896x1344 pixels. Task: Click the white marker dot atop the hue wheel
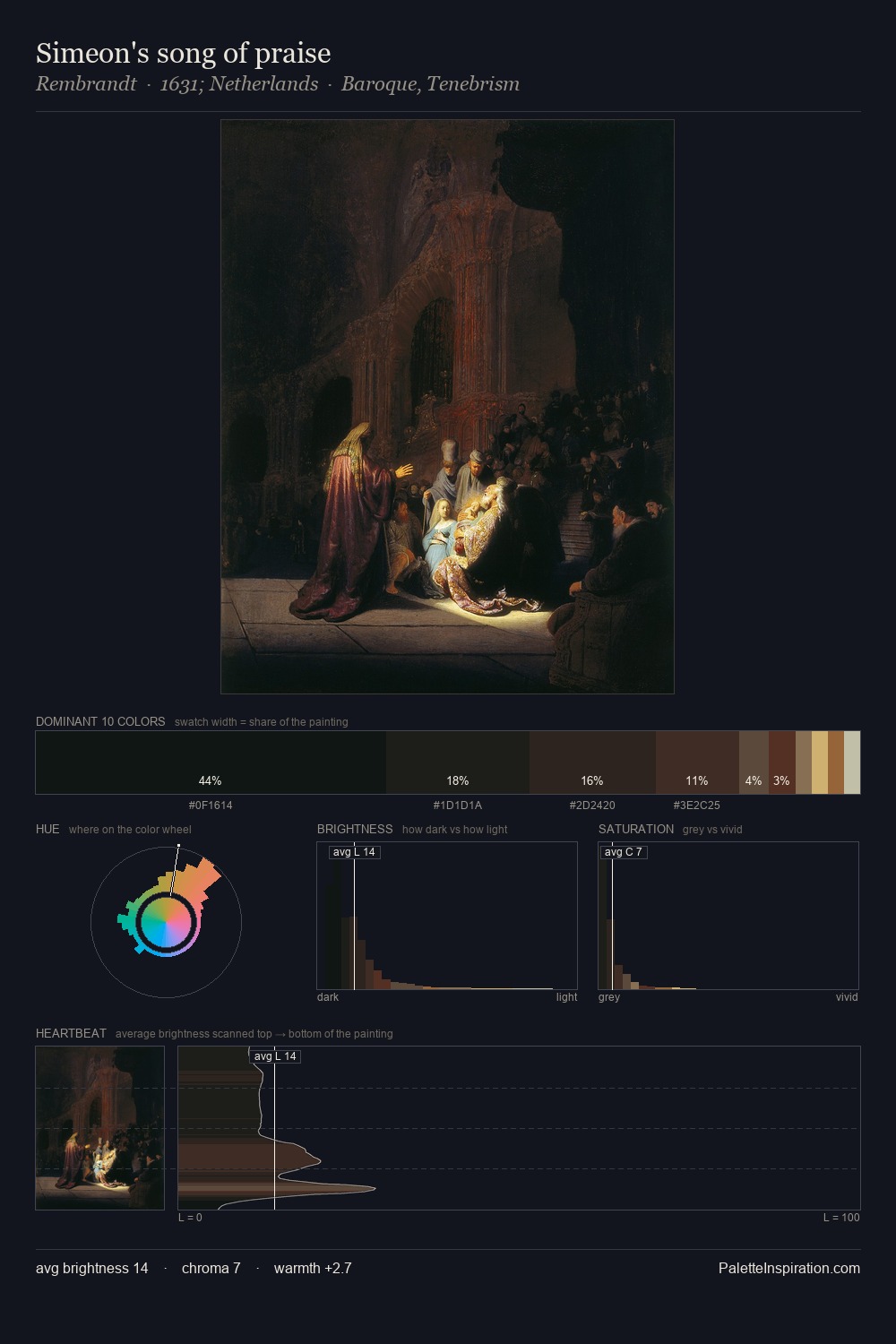(x=178, y=845)
